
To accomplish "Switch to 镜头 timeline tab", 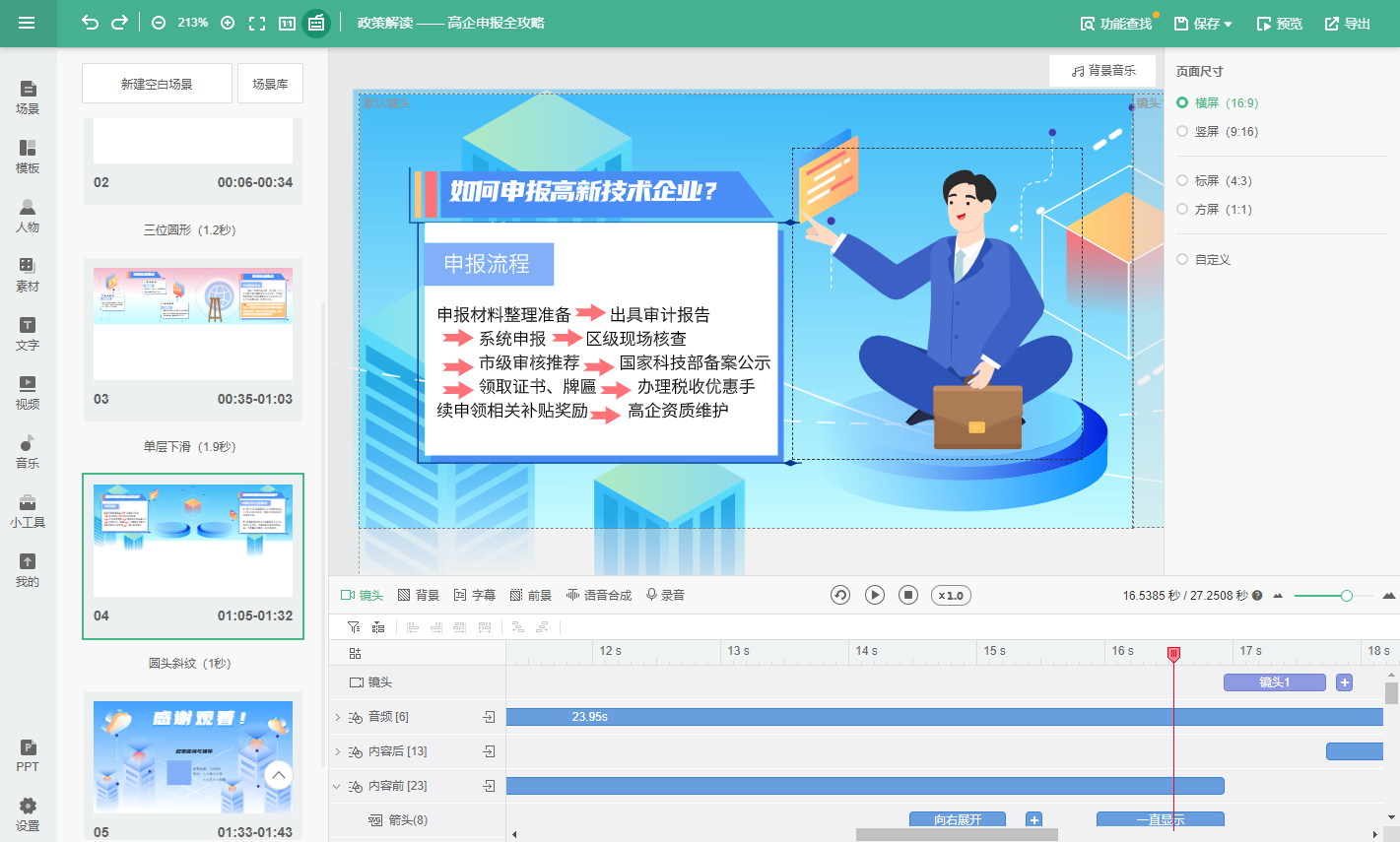I will tap(362, 595).
